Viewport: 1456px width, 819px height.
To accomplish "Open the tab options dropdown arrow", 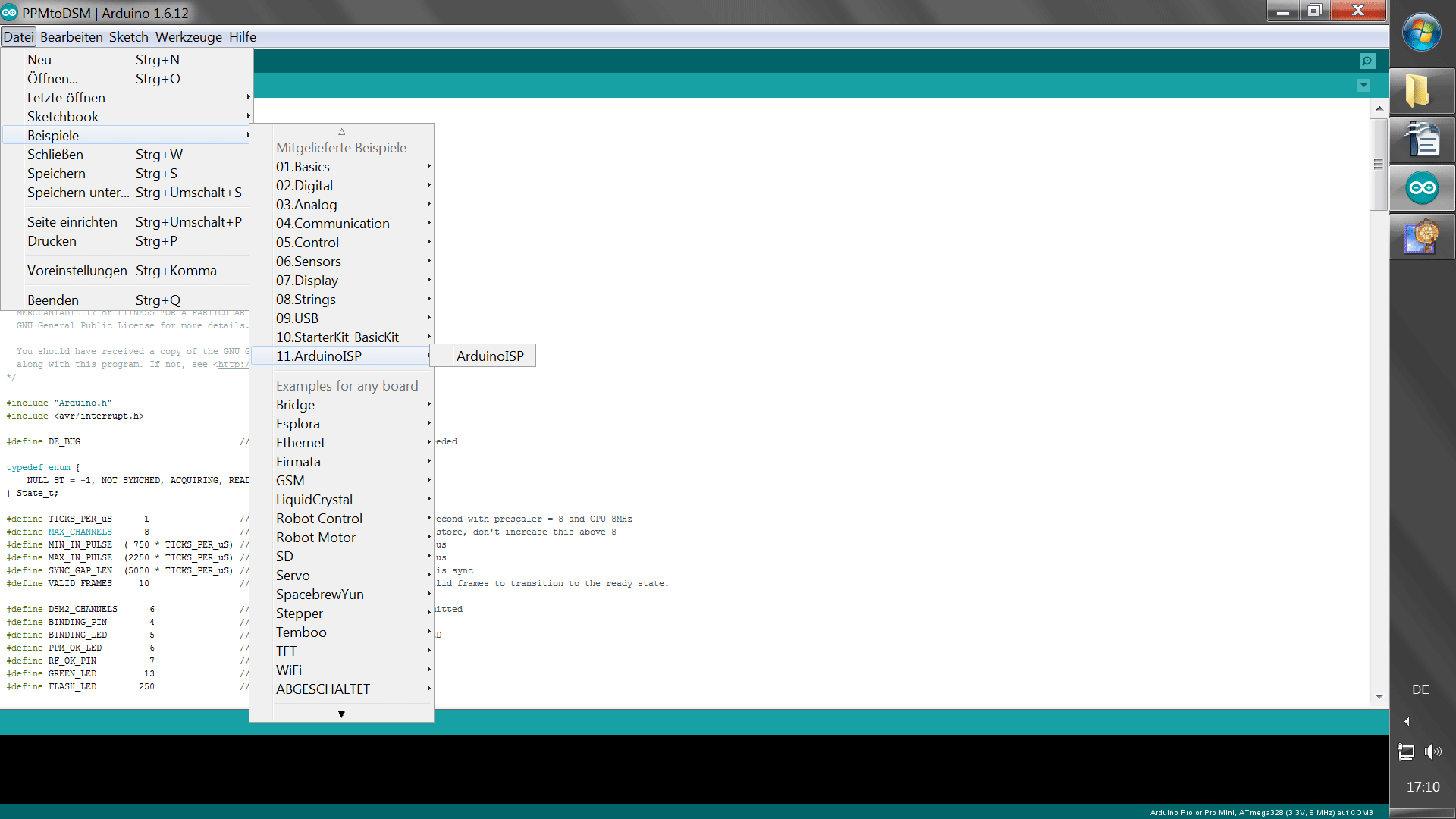I will coord(1363,86).
